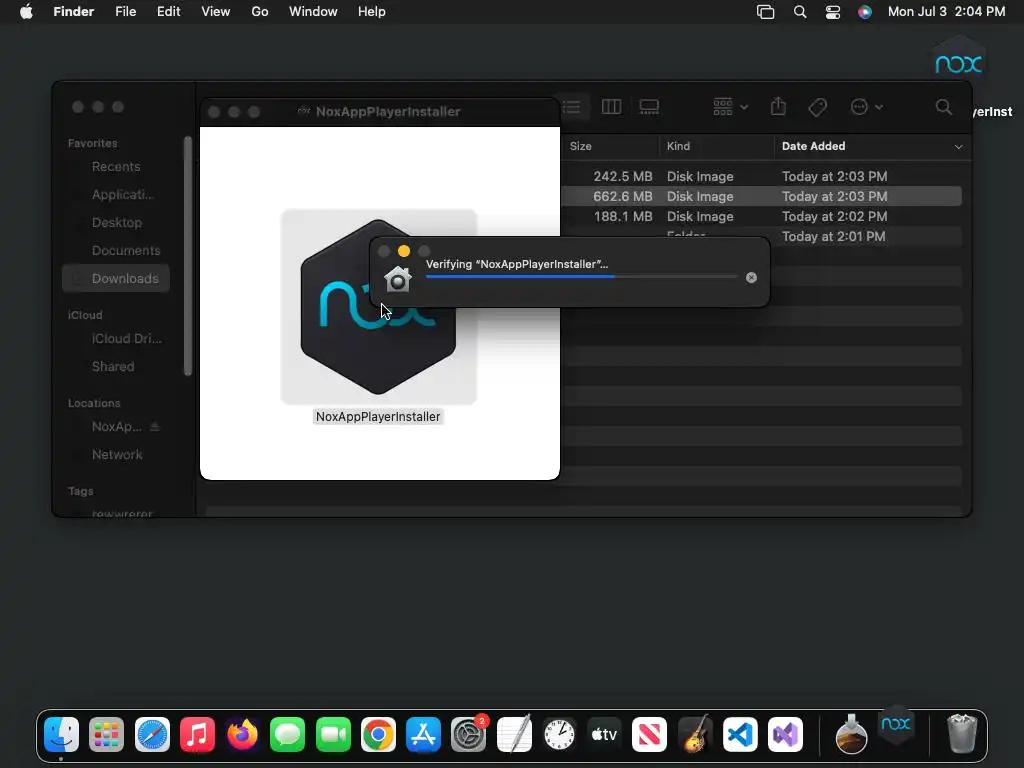Click the Share toolbar icon

pyautogui.click(x=778, y=107)
